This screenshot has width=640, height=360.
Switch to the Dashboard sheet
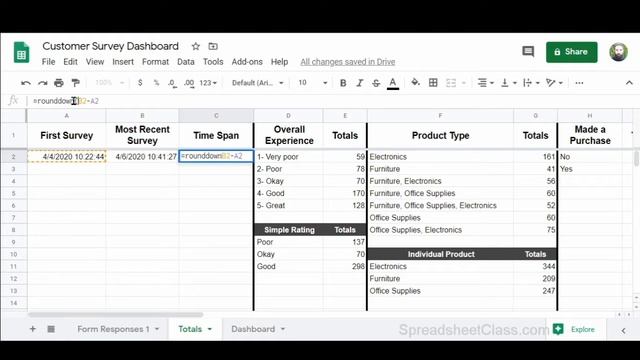tap(253, 329)
